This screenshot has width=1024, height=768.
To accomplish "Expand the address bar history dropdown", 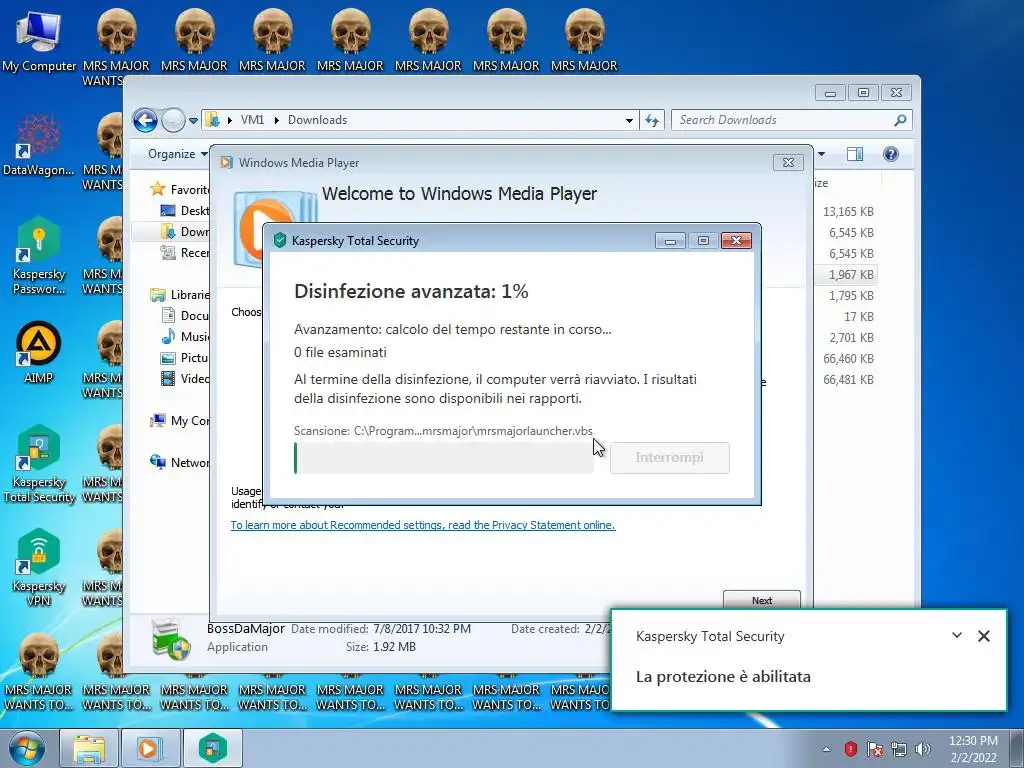I will [x=629, y=121].
